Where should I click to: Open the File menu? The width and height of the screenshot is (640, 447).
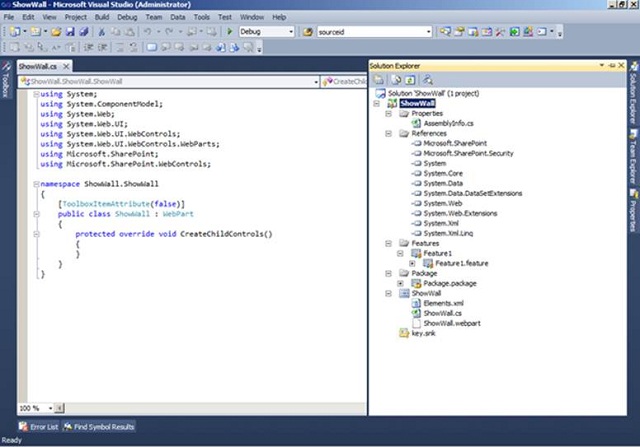point(9,17)
